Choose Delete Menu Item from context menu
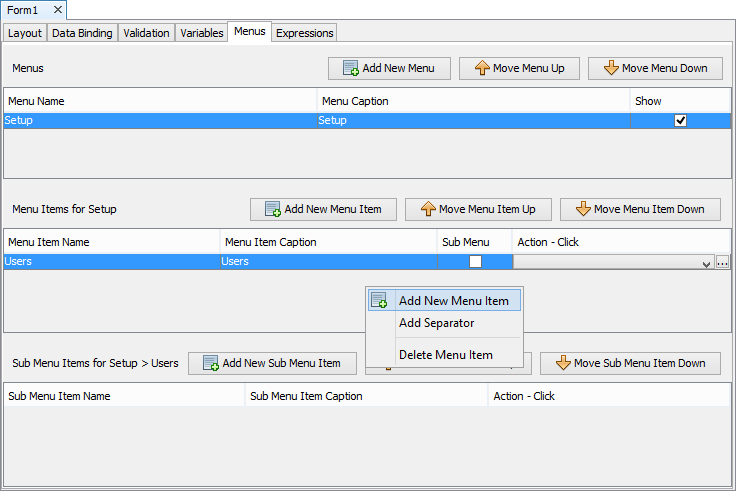736x491 pixels. coord(445,355)
